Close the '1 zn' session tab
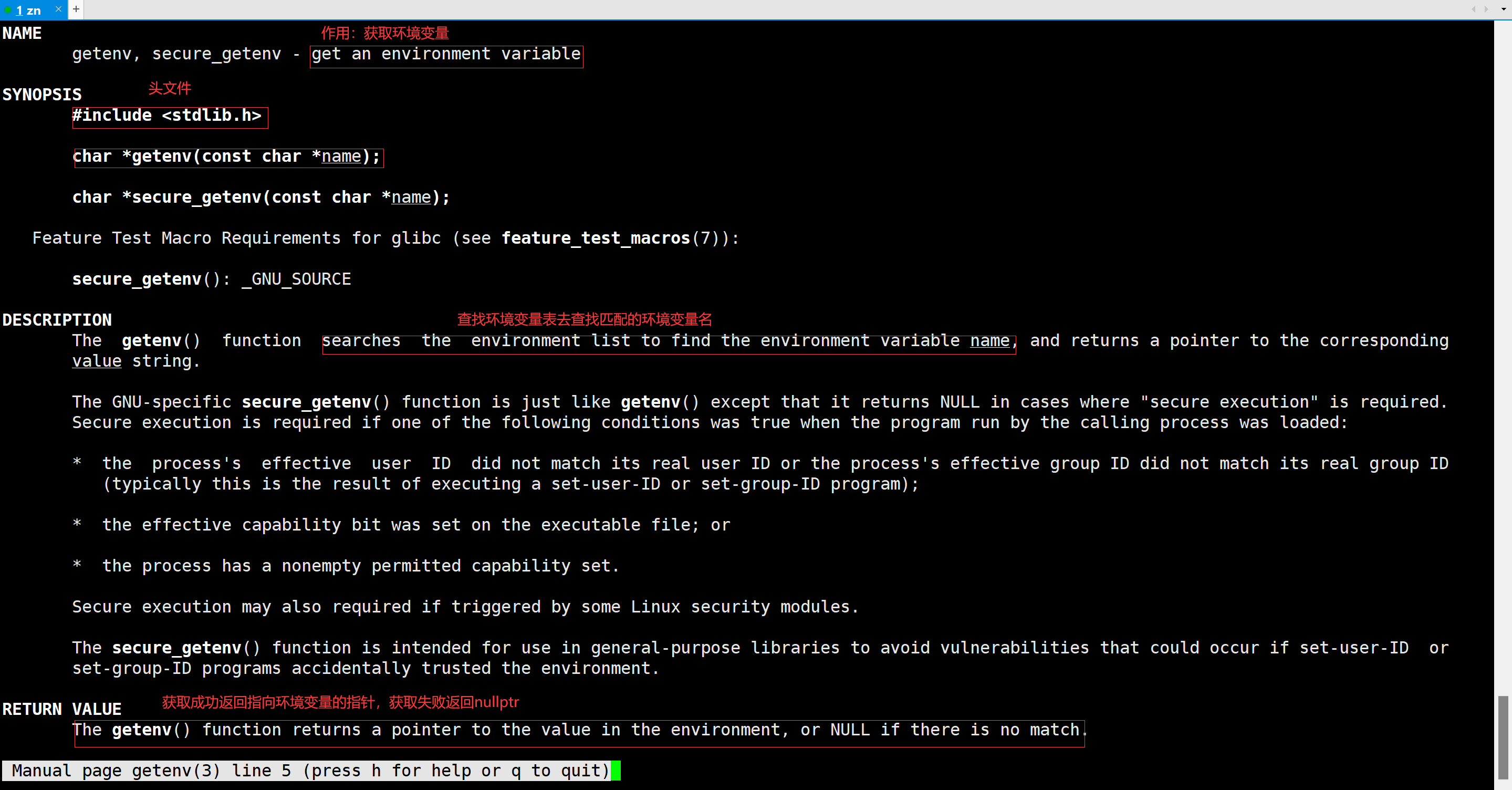Image resolution: width=1512 pixels, height=790 pixels. click(58, 9)
